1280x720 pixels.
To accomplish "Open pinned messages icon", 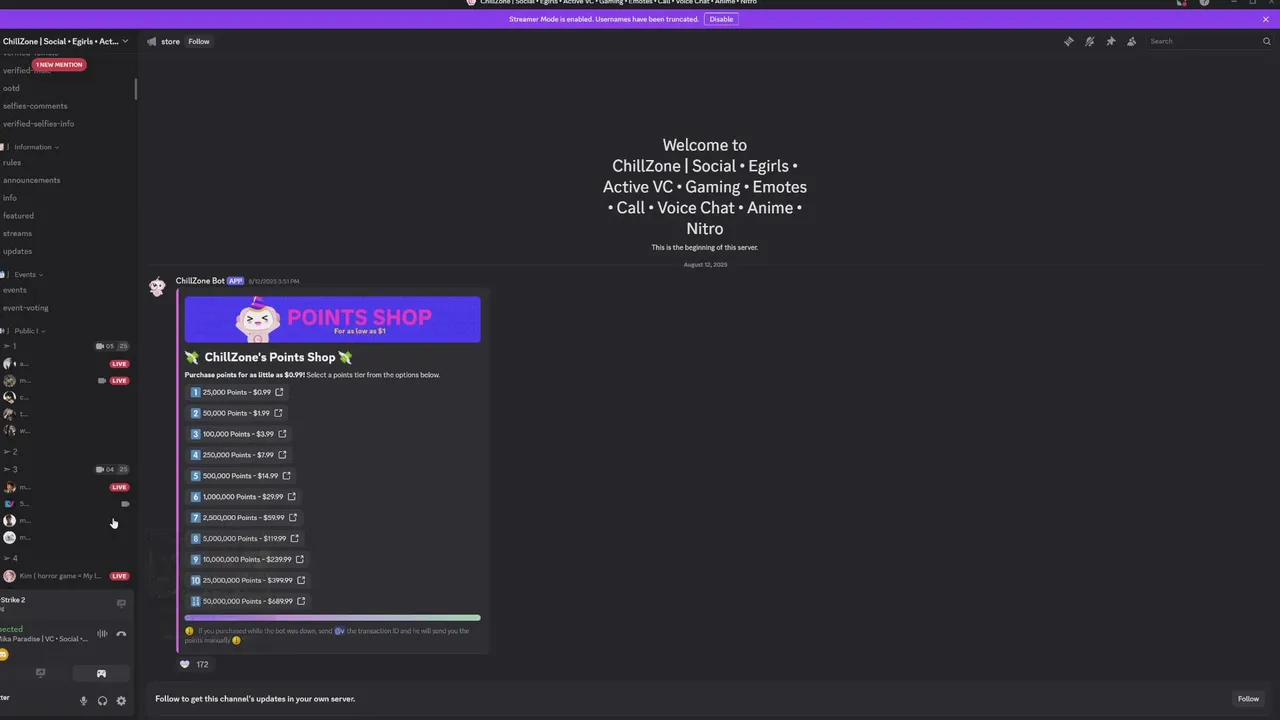I will [x=1110, y=41].
